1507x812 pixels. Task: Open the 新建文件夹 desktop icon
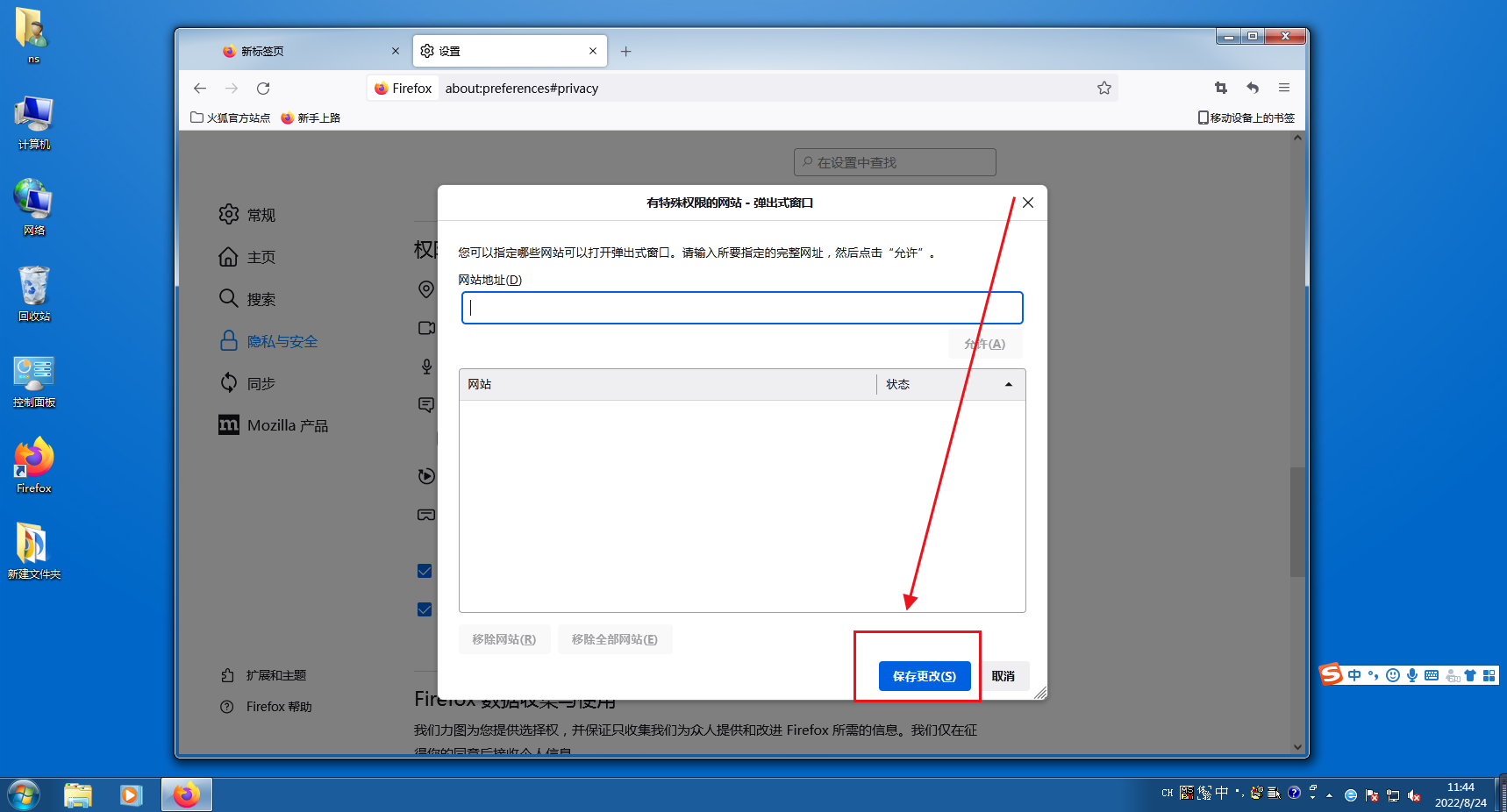pos(33,552)
